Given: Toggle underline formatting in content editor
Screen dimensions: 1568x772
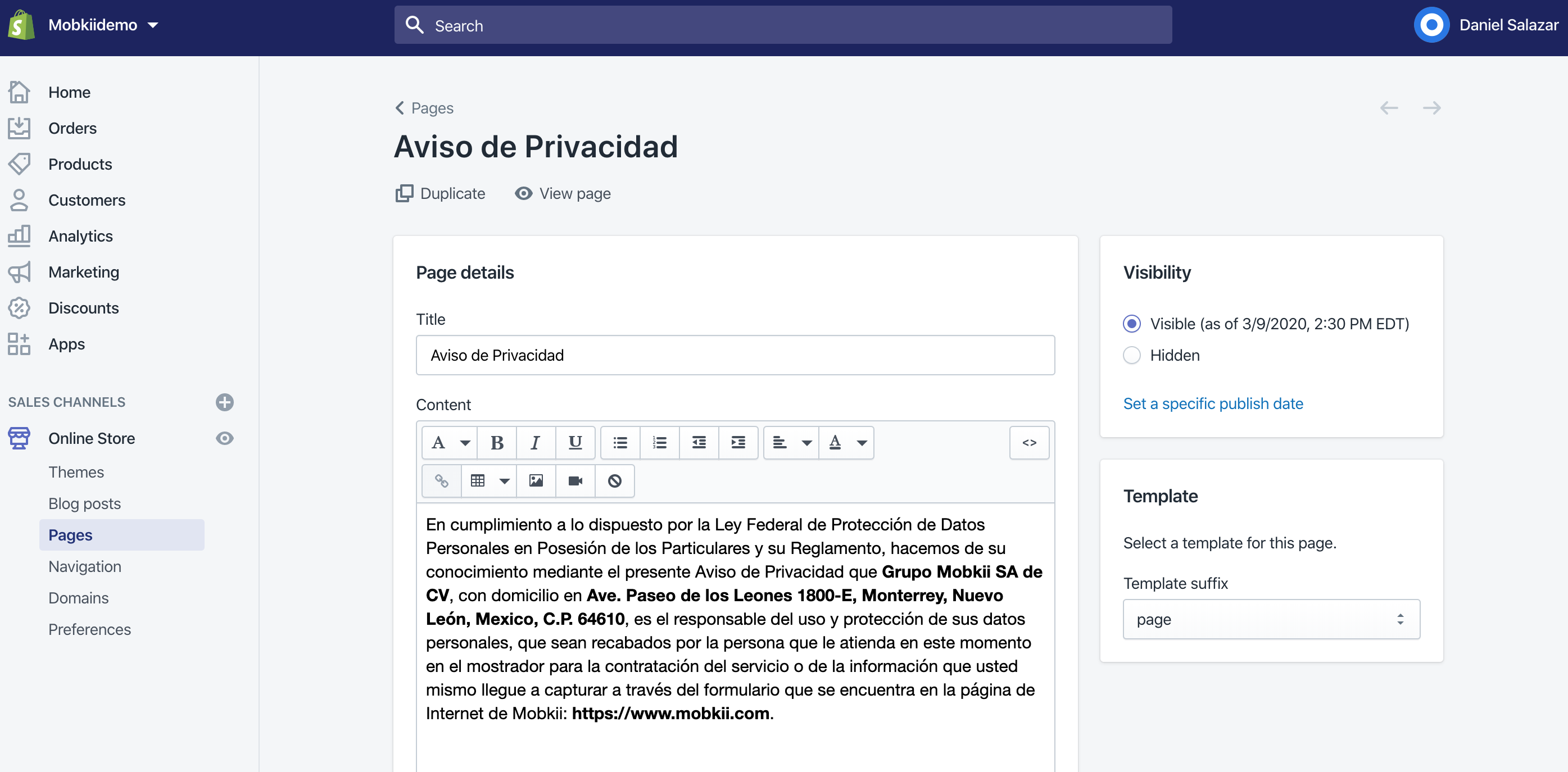Looking at the screenshot, I should 575,443.
